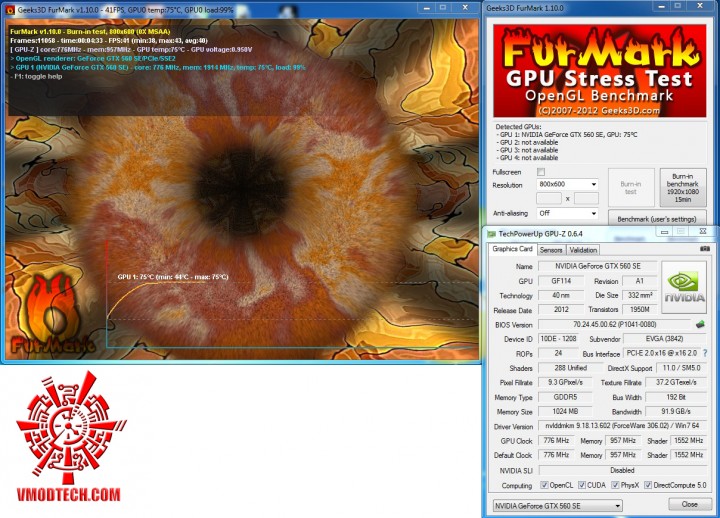The width and height of the screenshot is (720, 518).
Task: Click the Burn-in test button
Action: click(x=631, y=187)
